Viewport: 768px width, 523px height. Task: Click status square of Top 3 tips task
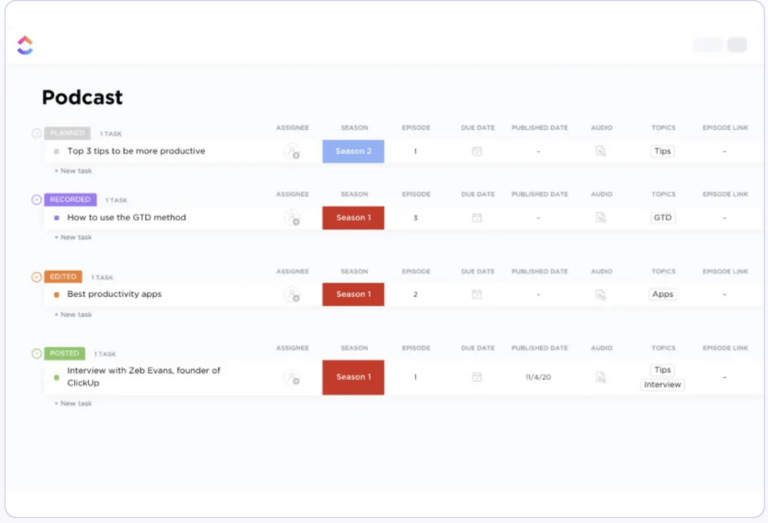(x=56, y=151)
